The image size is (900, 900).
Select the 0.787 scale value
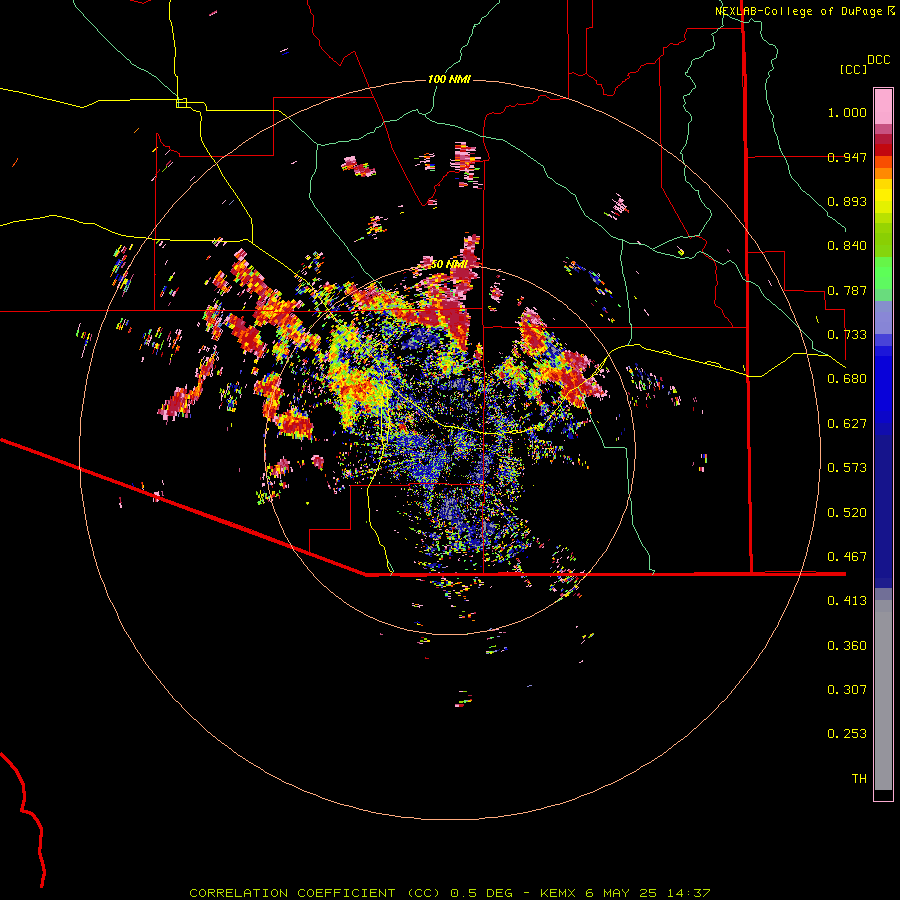(x=847, y=290)
